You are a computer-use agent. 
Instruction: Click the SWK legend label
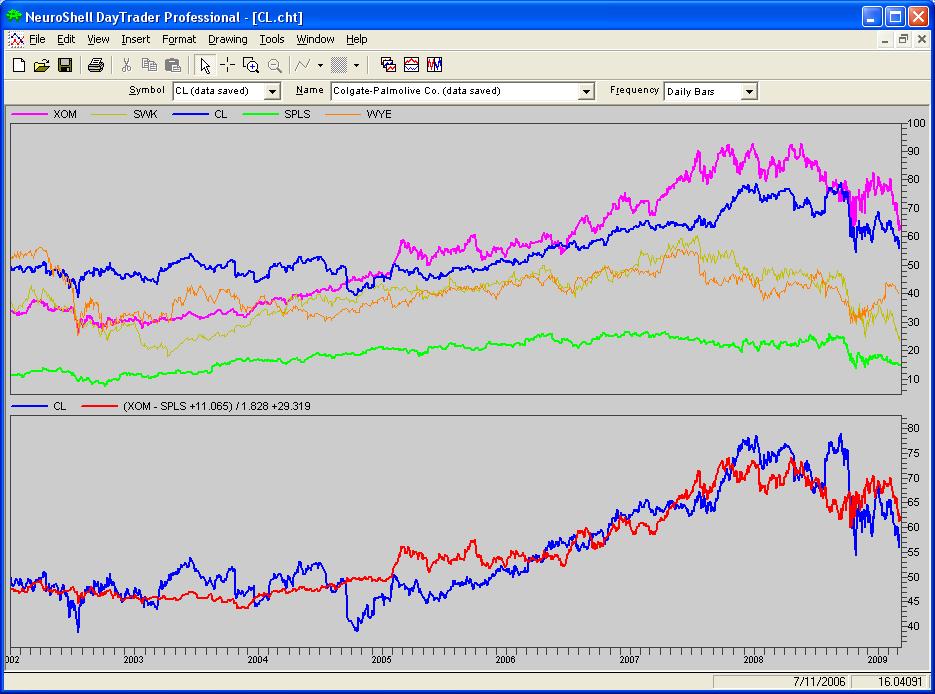(145, 114)
